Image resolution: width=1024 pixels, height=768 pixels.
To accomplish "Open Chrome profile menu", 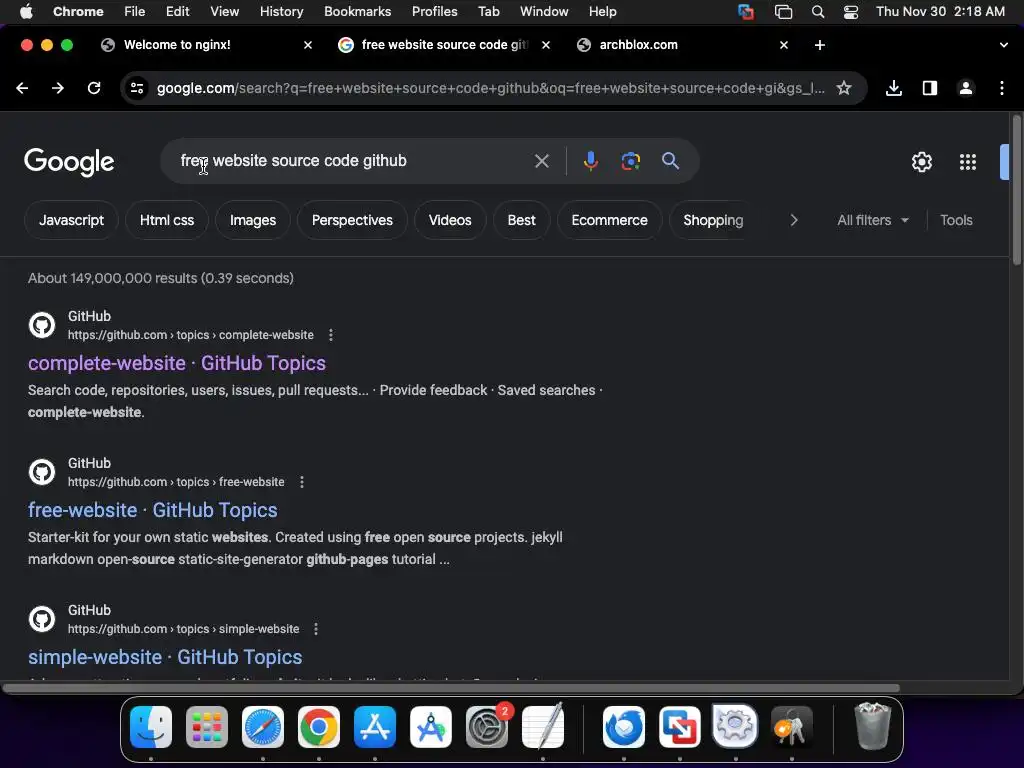I will [x=965, y=88].
